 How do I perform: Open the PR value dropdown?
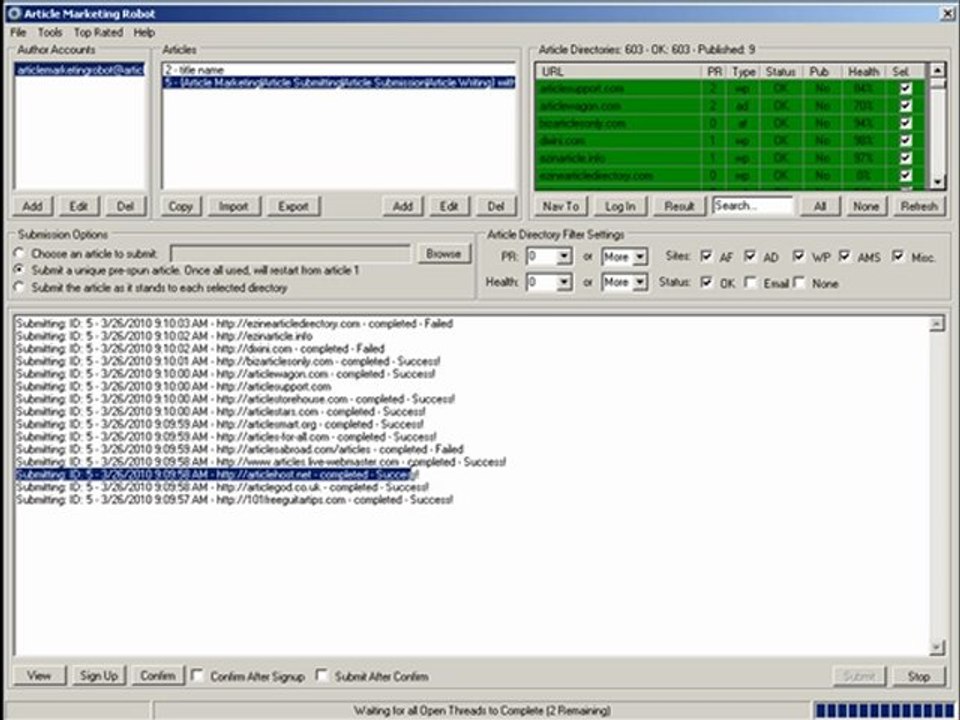(564, 256)
